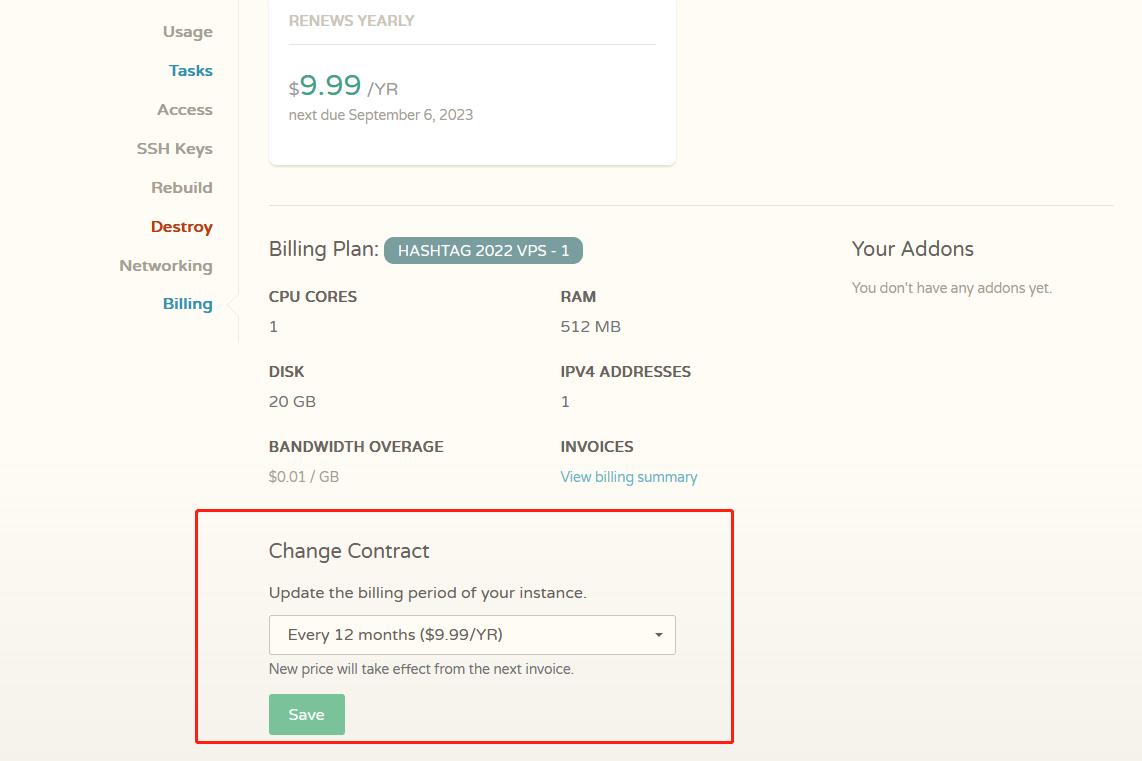Click the caret arrow of contract selector
1142x761 pixels.
point(659,635)
